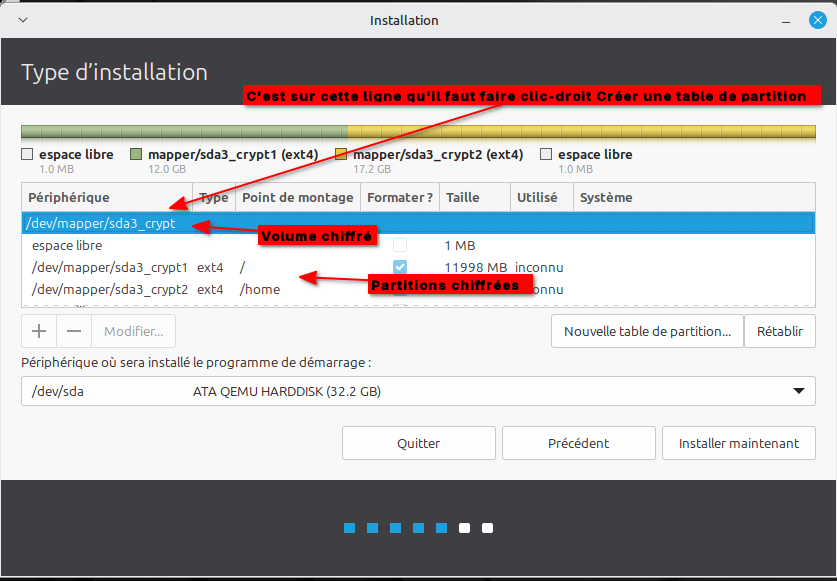Open the boot device dropdown showing /dev/sda
Image resolution: width=837 pixels, height=581 pixels.
click(x=799, y=391)
